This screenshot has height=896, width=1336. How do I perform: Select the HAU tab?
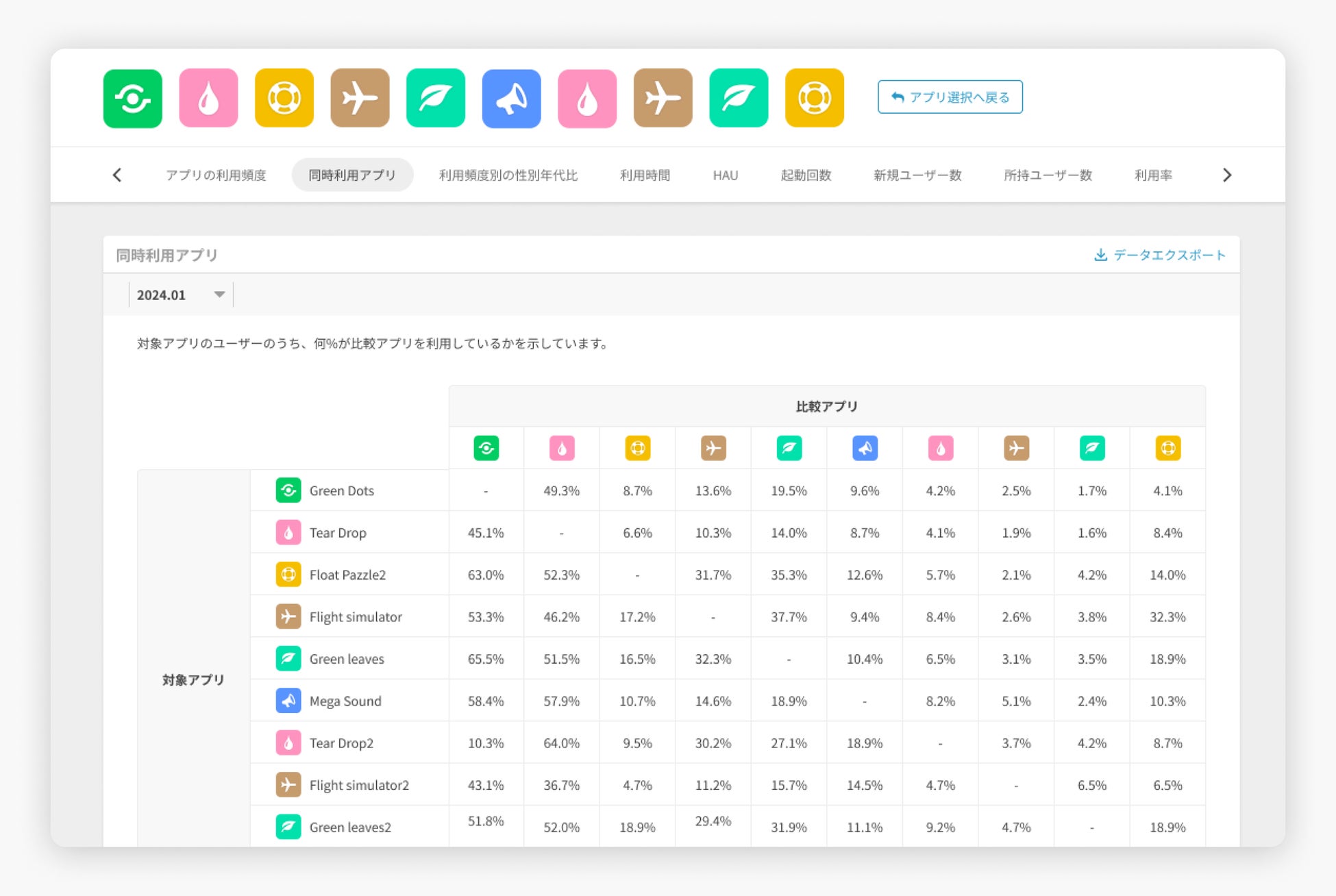pyautogui.click(x=725, y=175)
